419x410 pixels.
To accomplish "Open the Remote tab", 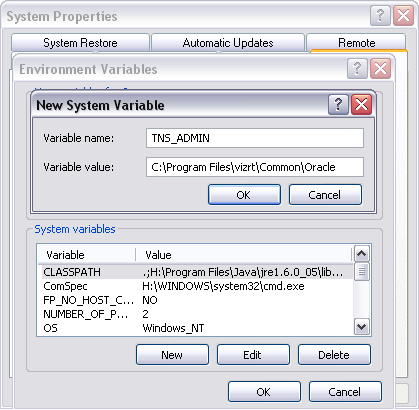I will click(x=356, y=43).
